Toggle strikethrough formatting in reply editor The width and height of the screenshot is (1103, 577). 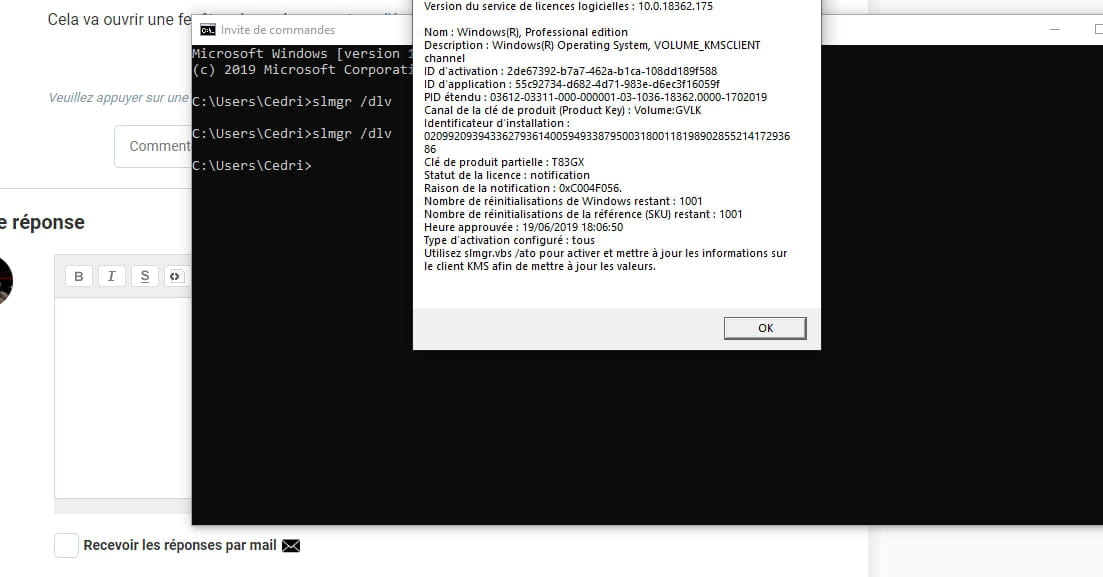click(144, 276)
